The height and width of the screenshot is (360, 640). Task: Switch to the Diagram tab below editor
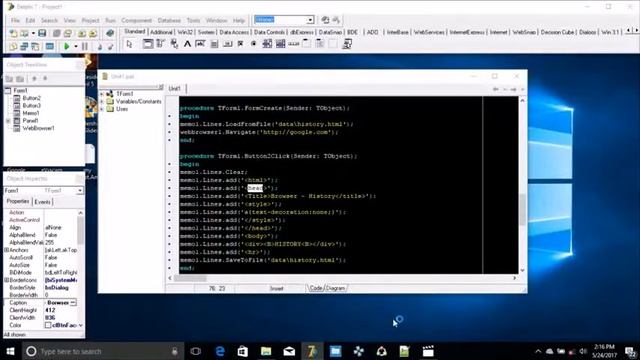[336, 288]
